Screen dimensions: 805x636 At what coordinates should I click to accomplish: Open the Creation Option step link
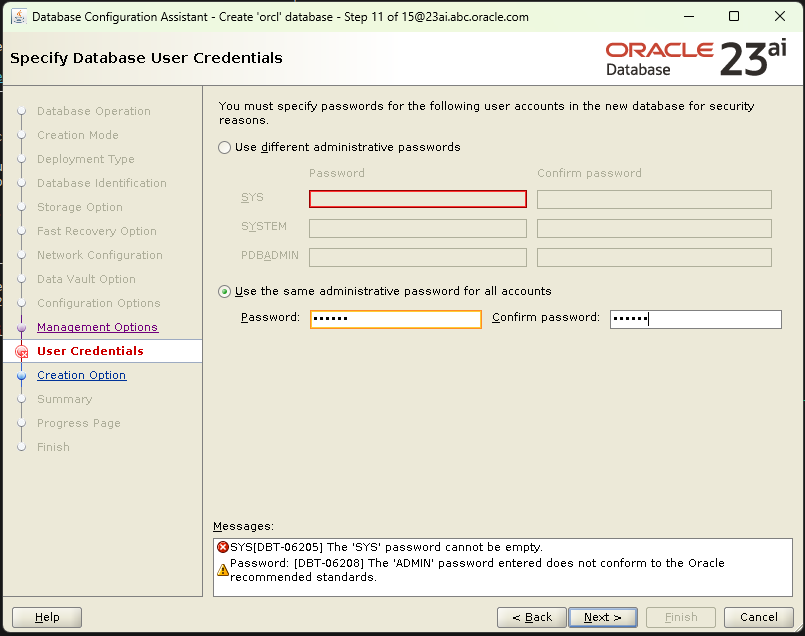coord(81,375)
